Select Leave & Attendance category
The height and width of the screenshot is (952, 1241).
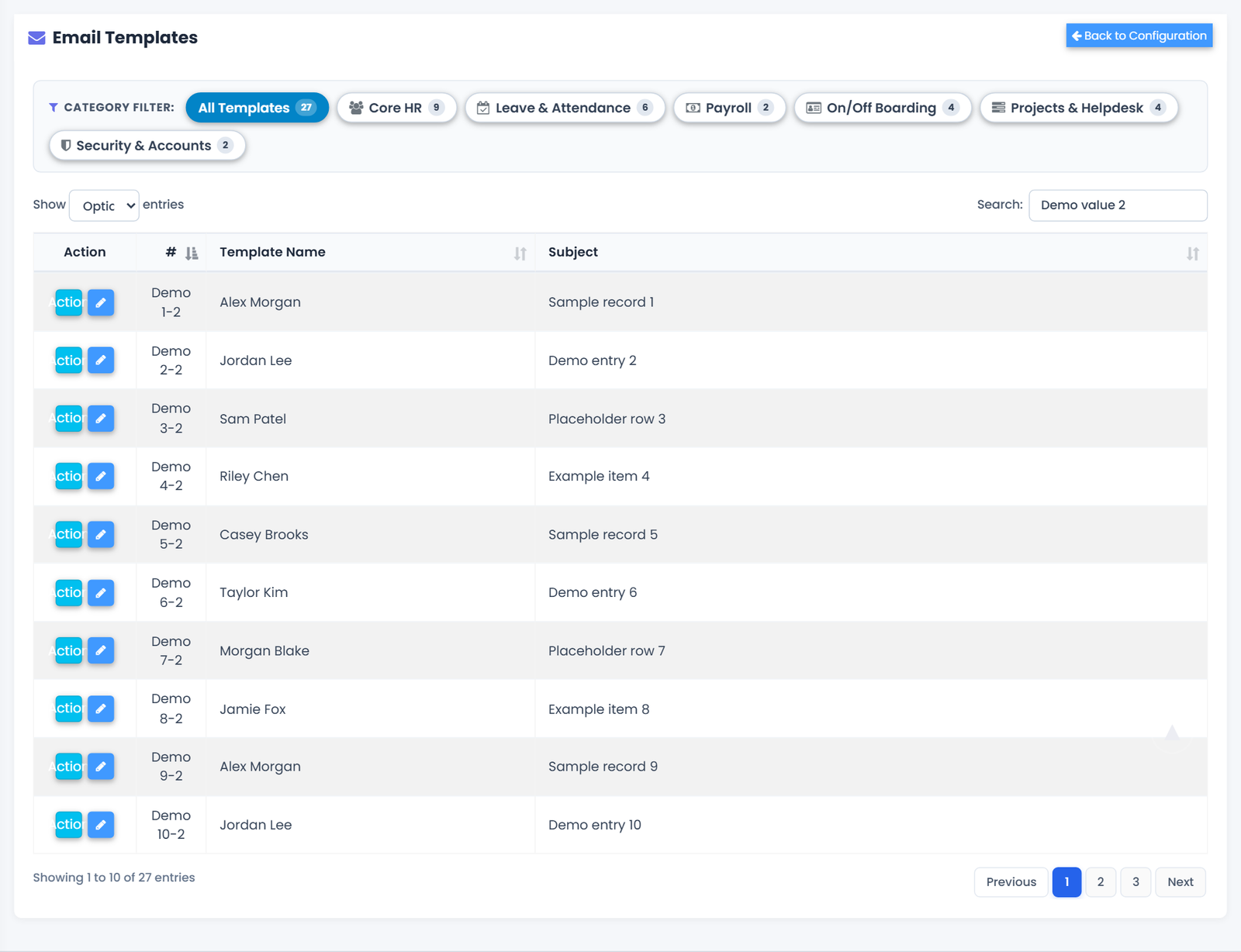(x=565, y=108)
